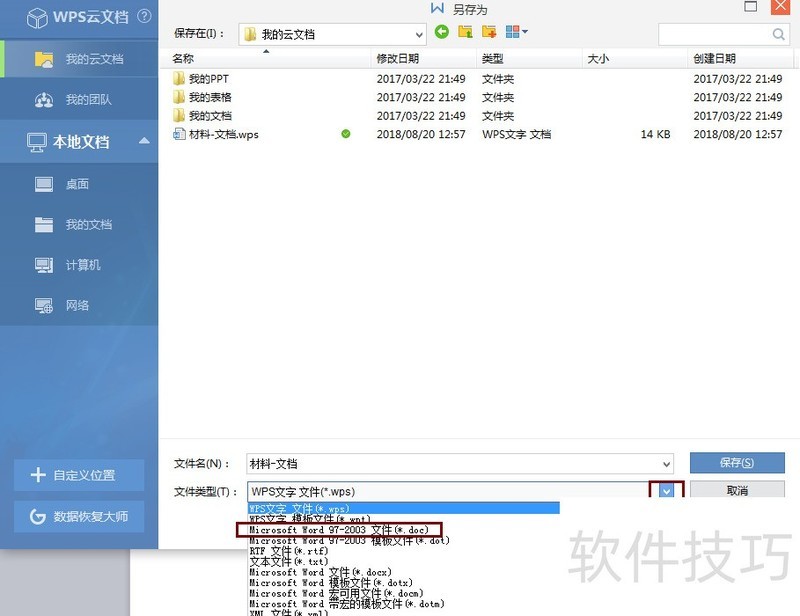Sort by 创建日期 column header
The height and width of the screenshot is (616, 800).
pos(741,59)
